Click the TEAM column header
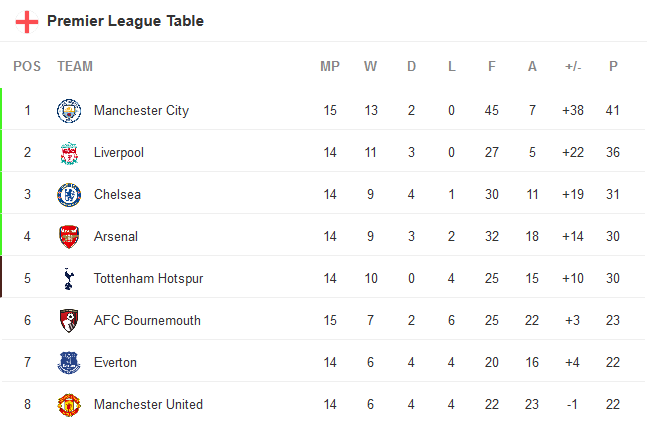 point(75,67)
